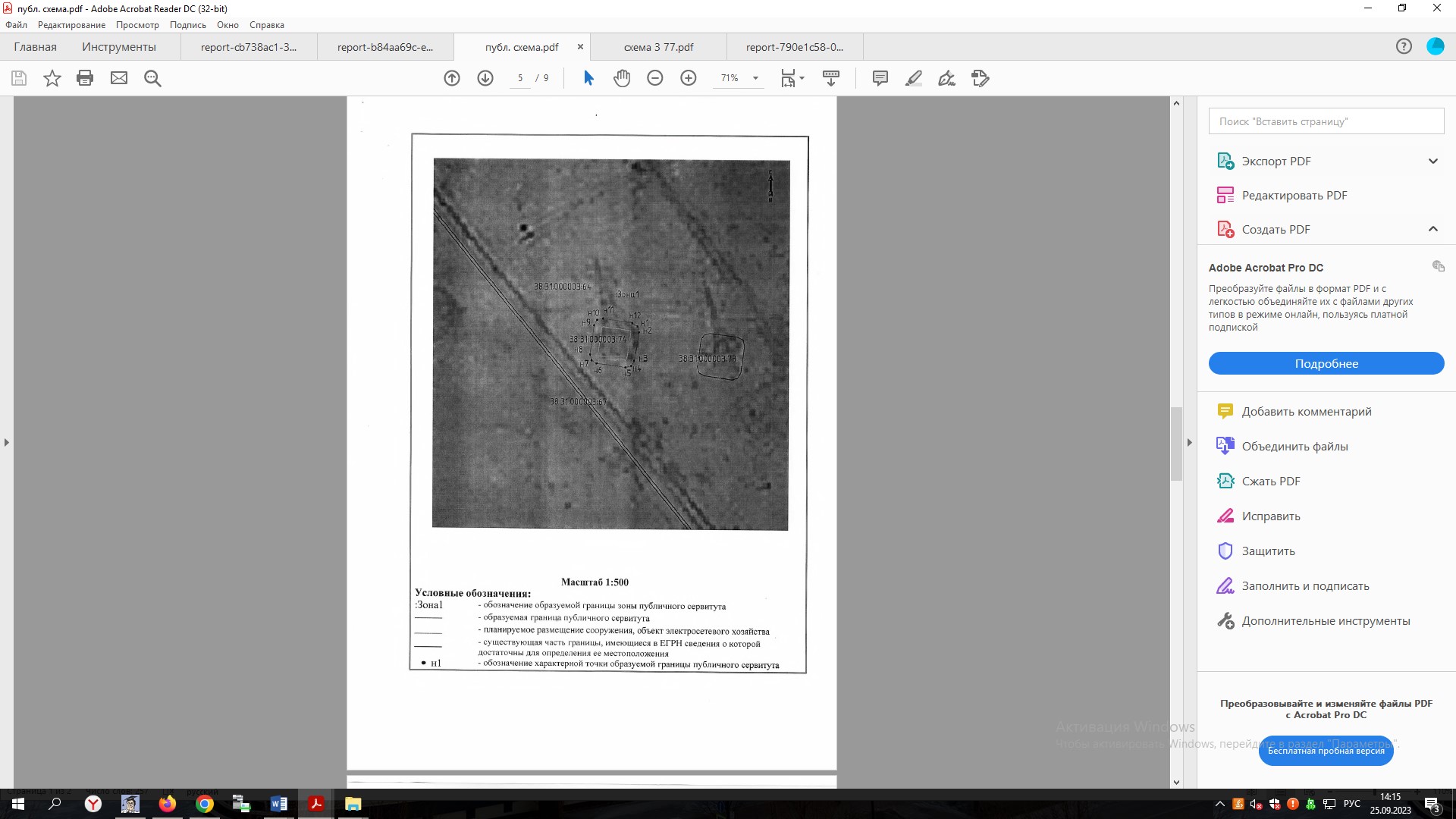Click the document vertical scrollbar thumb
This screenshot has width=1456, height=819.
click(x=1176, y=444)
